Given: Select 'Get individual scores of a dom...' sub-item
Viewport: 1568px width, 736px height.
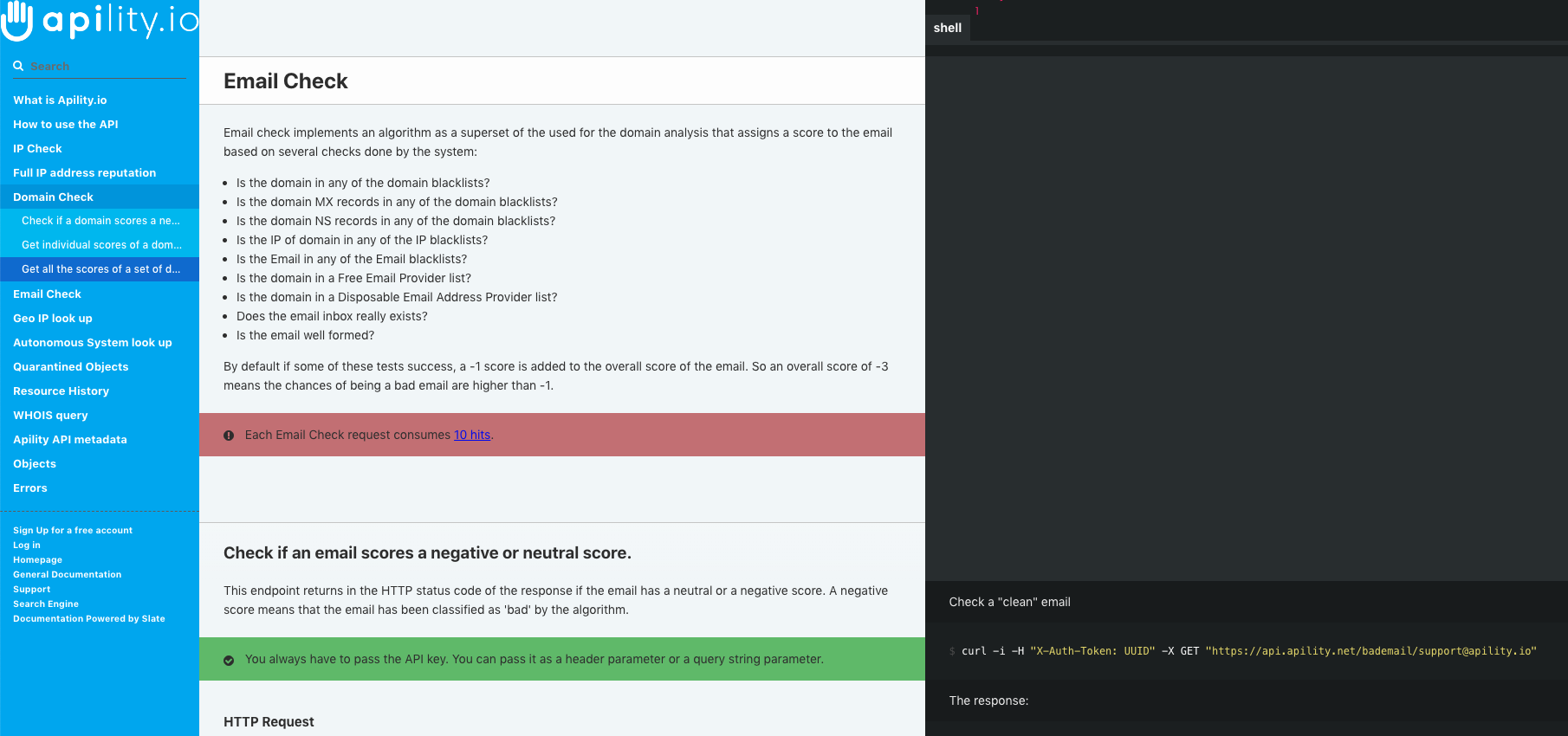Looking at the screenshot, I should click(x=101, y=245).
